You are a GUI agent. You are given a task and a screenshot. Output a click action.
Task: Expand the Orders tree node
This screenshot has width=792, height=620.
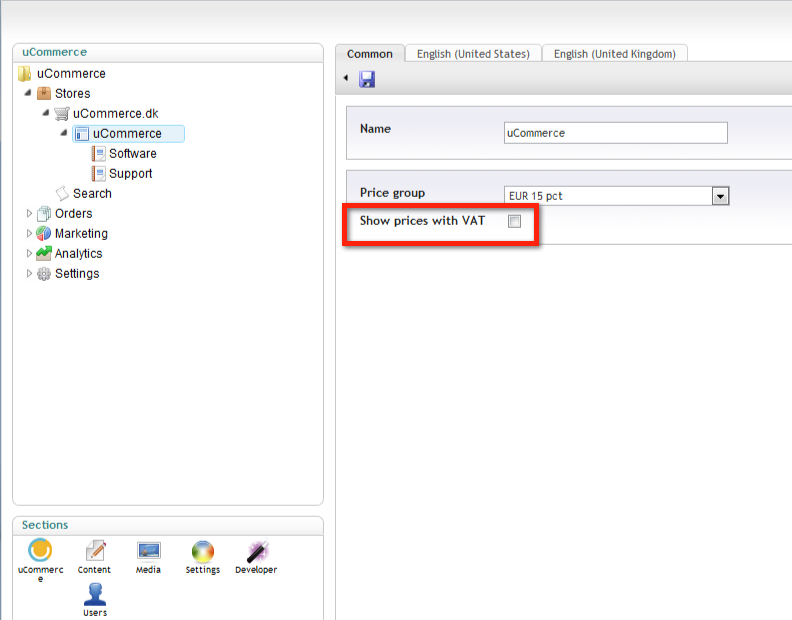29,214
